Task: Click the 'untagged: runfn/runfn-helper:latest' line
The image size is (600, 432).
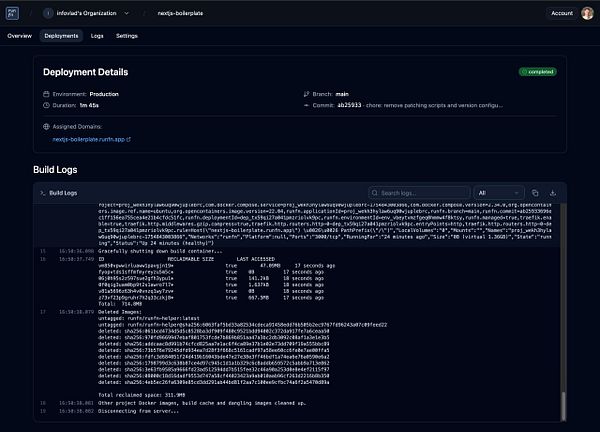Action: pyautogui.click(x=149, y=318)
